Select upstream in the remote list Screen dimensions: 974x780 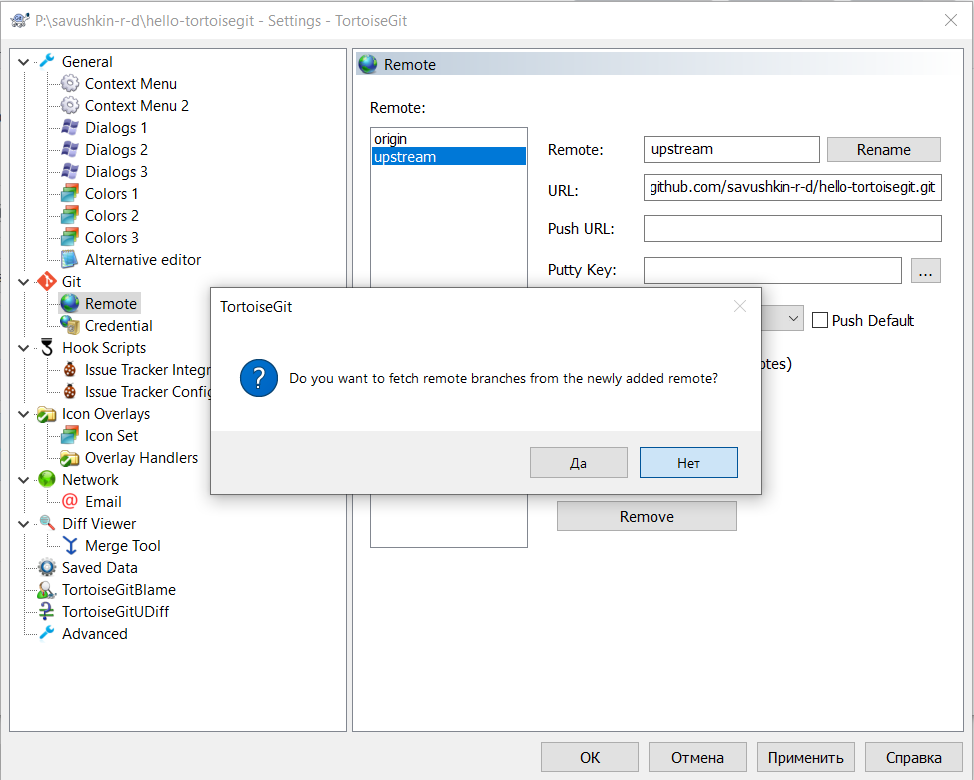(448, 156)
